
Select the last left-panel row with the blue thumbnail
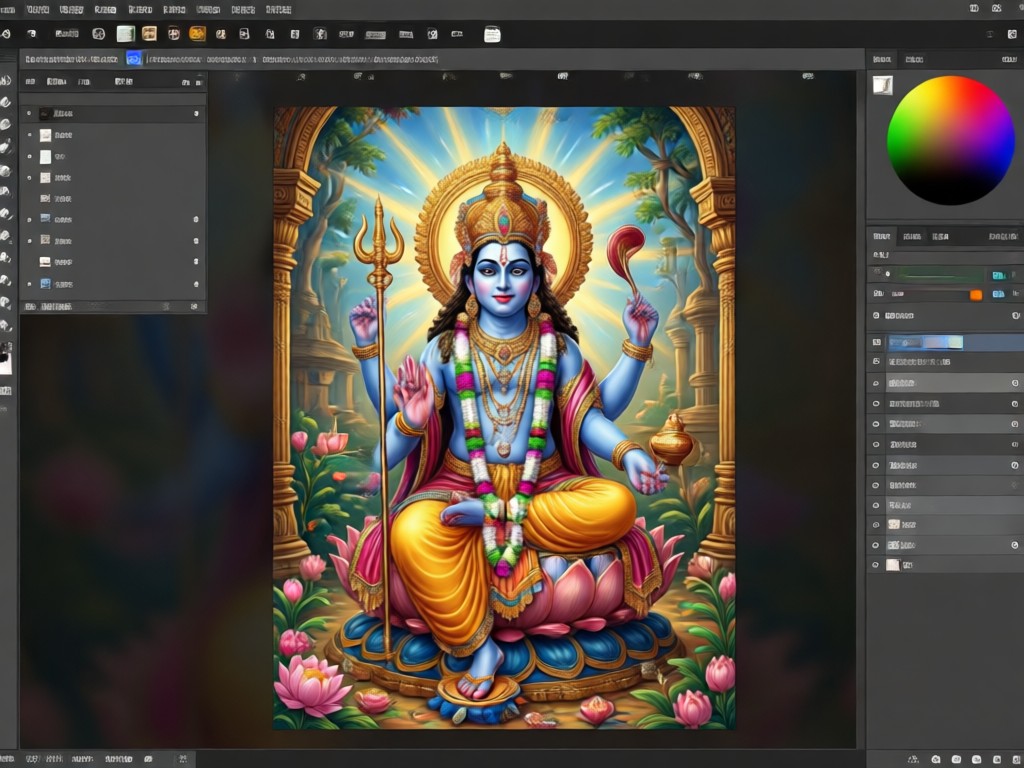(112, 284)
